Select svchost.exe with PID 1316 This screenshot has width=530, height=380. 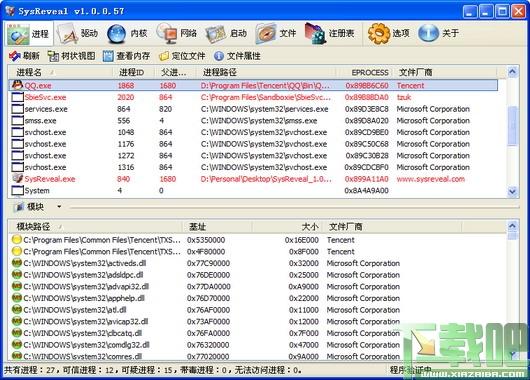[253, 167]
